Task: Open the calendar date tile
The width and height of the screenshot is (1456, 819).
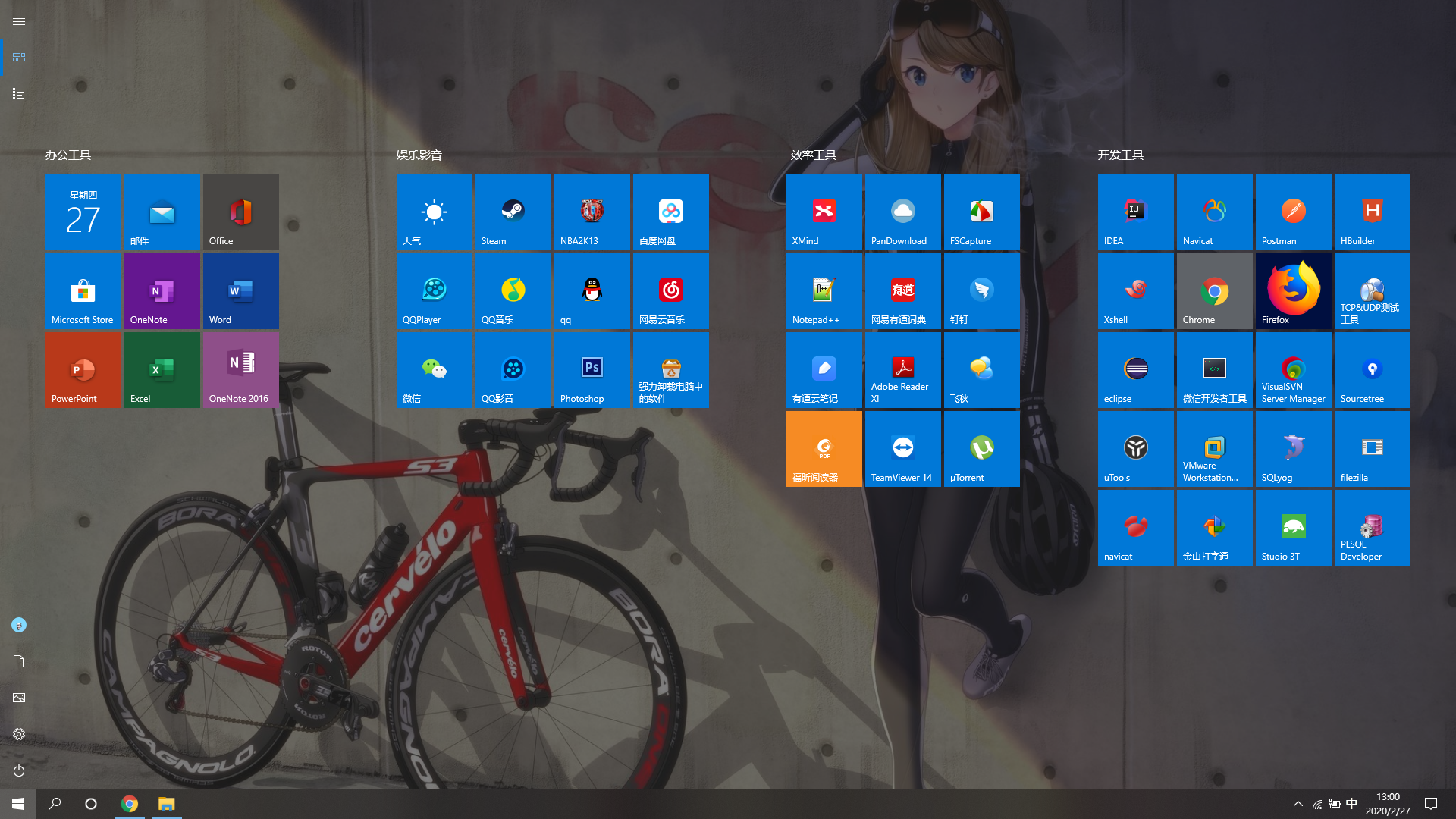Action: (x=83, y=212)
